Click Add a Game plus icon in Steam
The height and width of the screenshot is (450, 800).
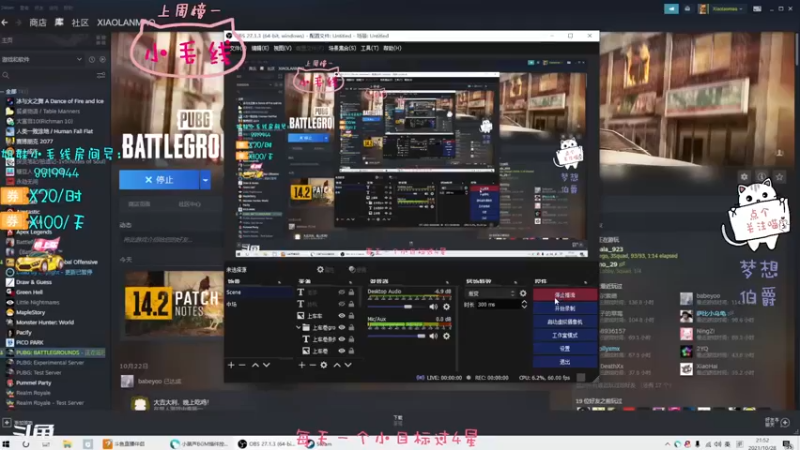[7, 422]
